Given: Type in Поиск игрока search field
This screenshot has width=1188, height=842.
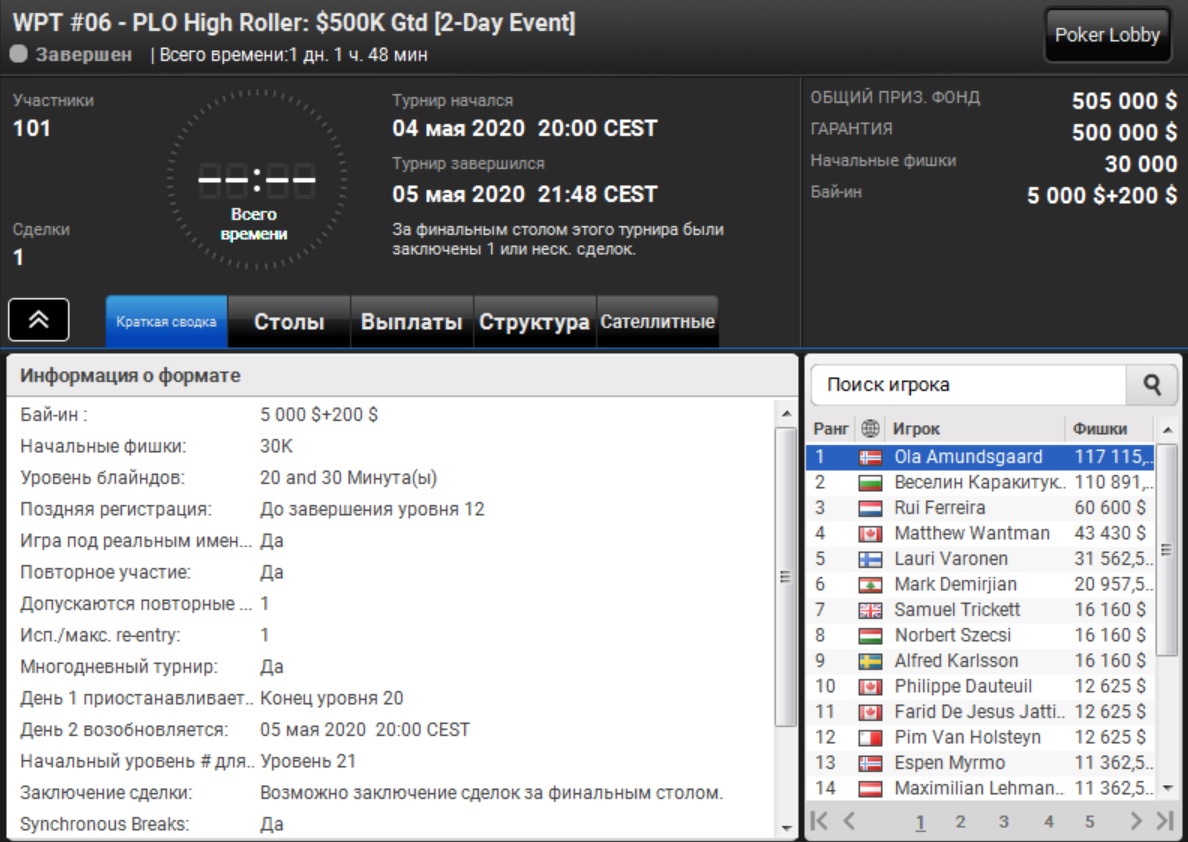Looking at the screenshot, I should click(x=968, y=385).
